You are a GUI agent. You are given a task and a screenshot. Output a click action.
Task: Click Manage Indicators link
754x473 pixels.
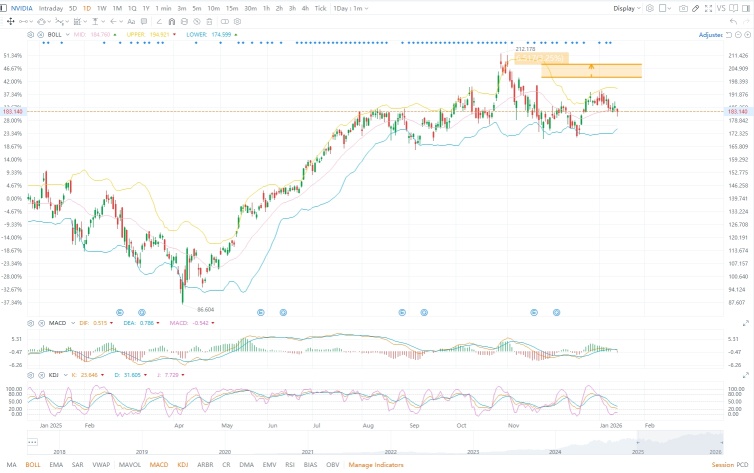(376, 465)
